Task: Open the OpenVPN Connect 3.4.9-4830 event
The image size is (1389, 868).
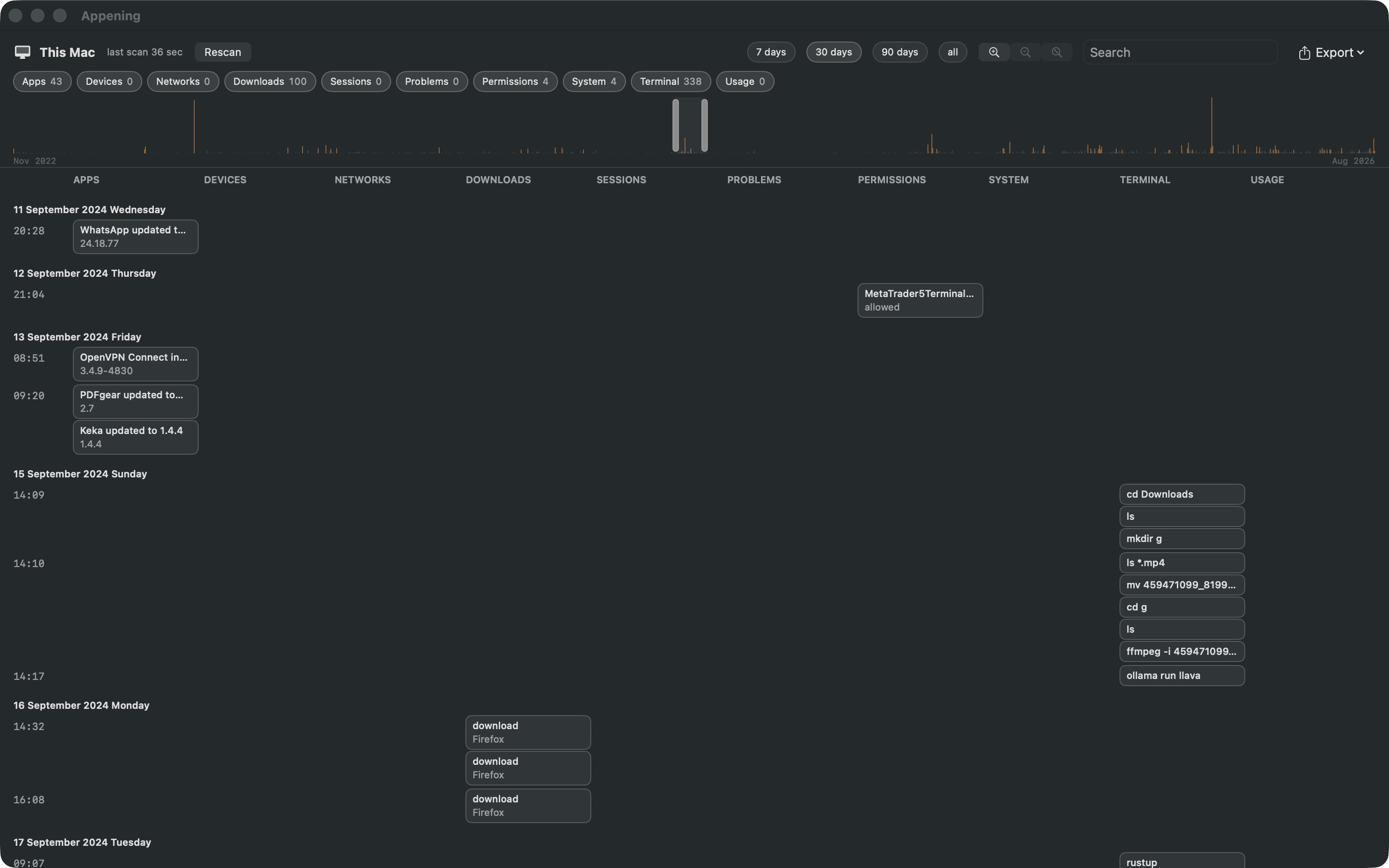Action: (136, 364)
